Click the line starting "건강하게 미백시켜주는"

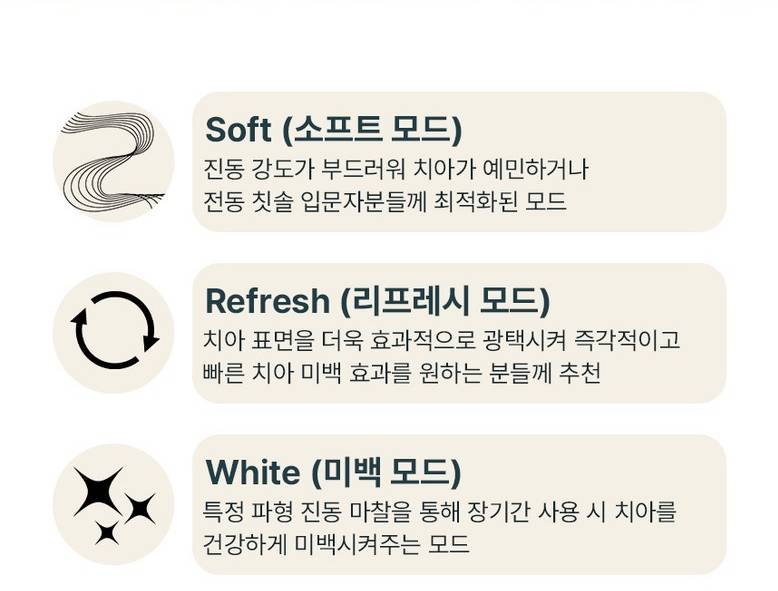point(336,544)
